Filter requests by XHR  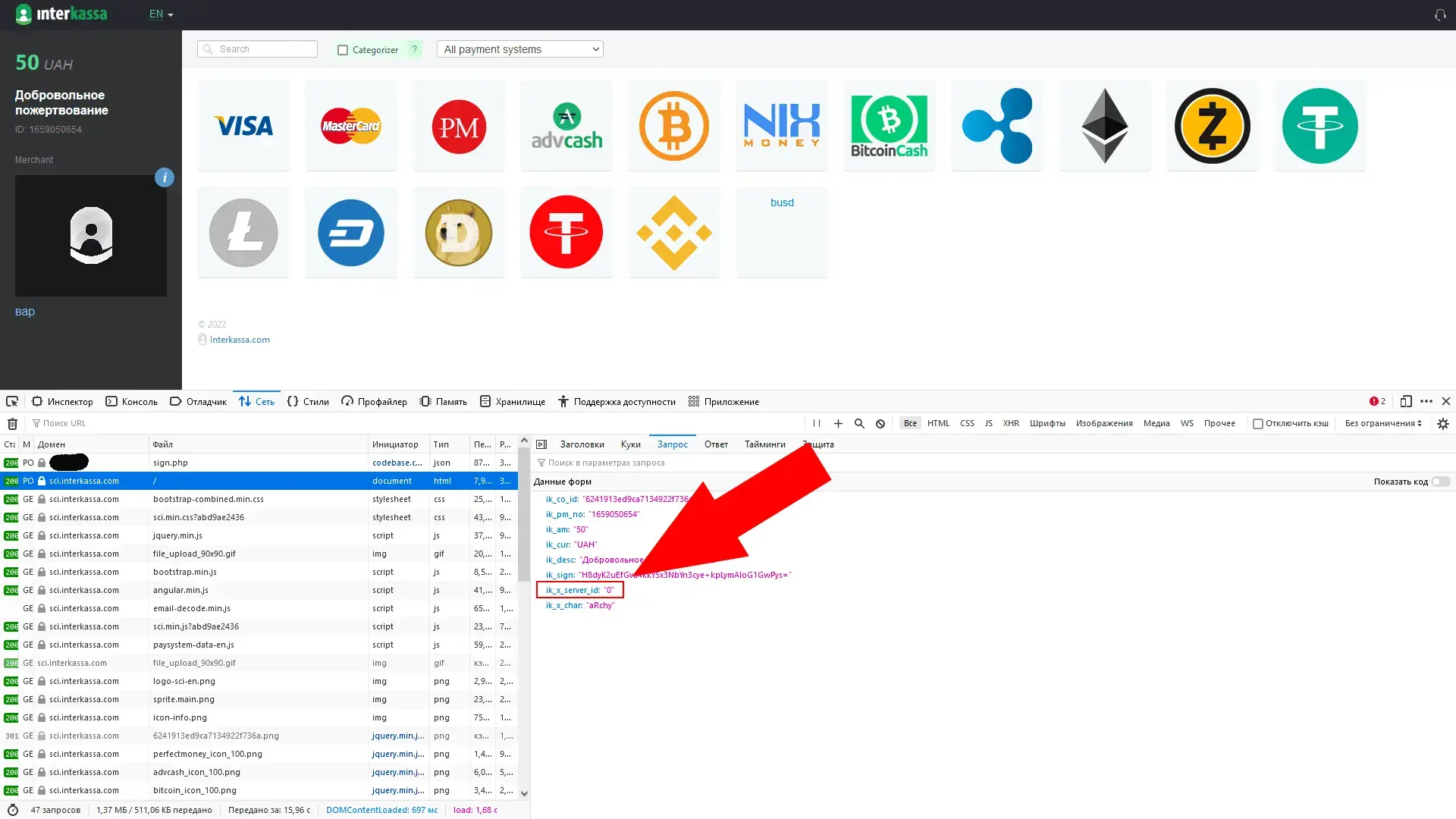[1011, 423]
